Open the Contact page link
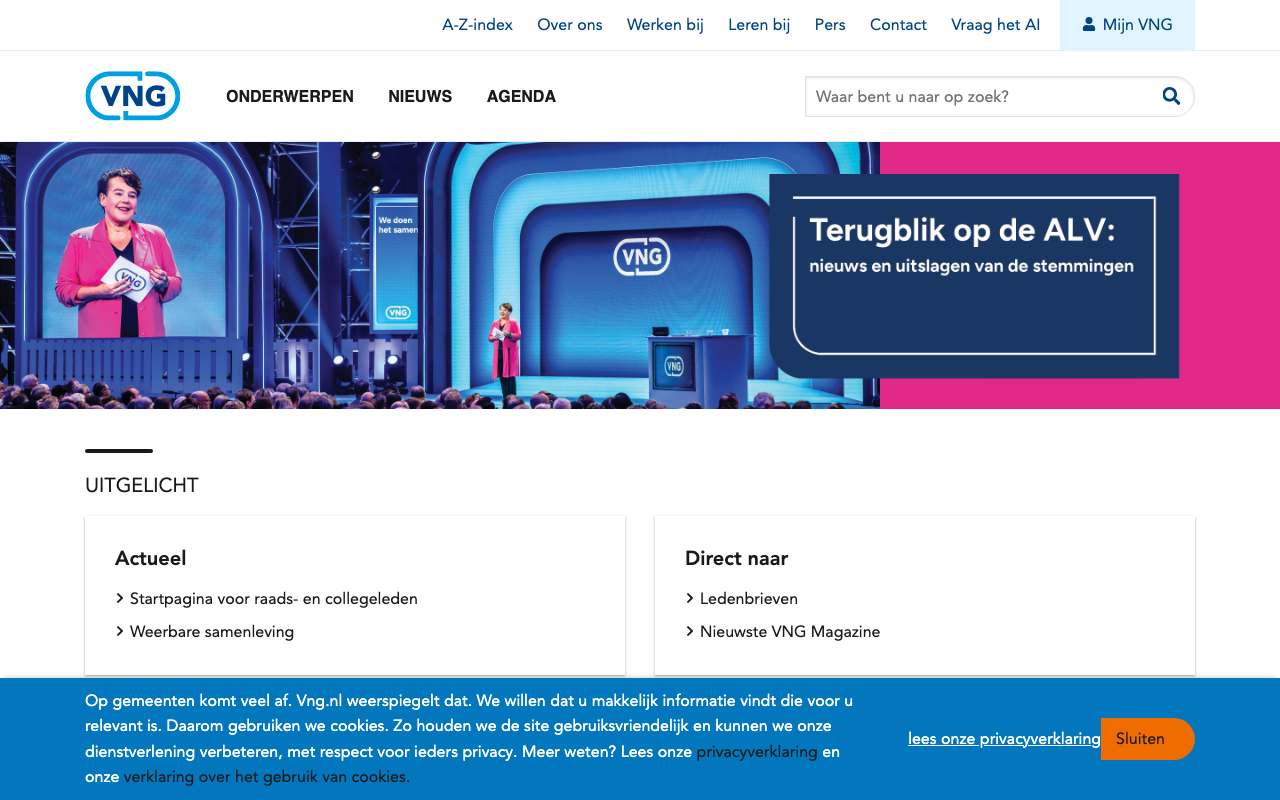 (898, 25)
